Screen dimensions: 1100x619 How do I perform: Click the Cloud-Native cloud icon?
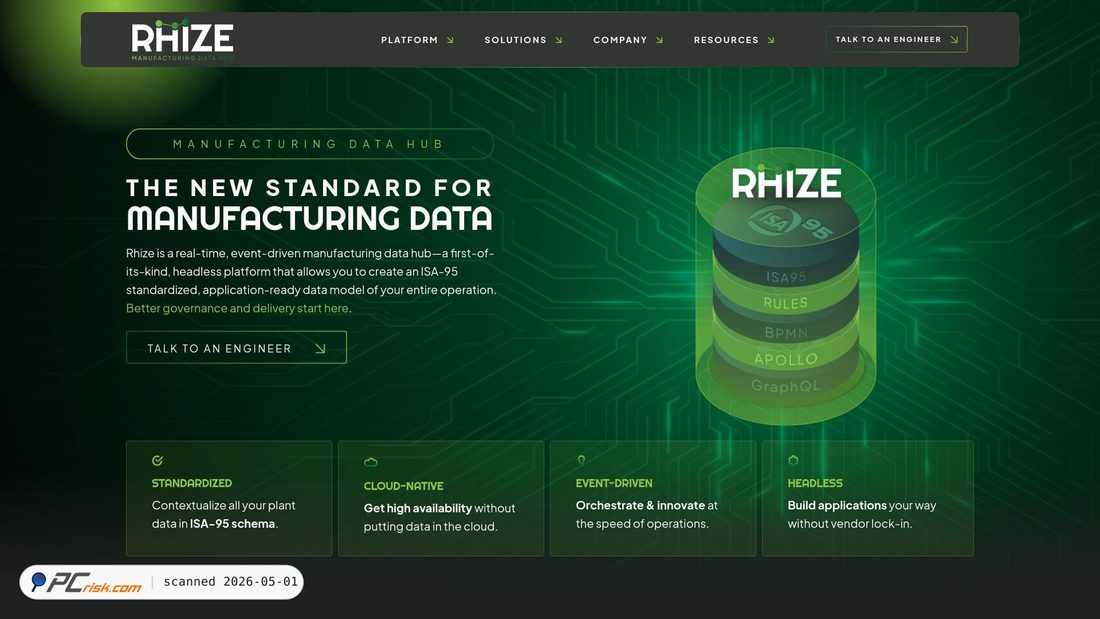tap(370, 462)
